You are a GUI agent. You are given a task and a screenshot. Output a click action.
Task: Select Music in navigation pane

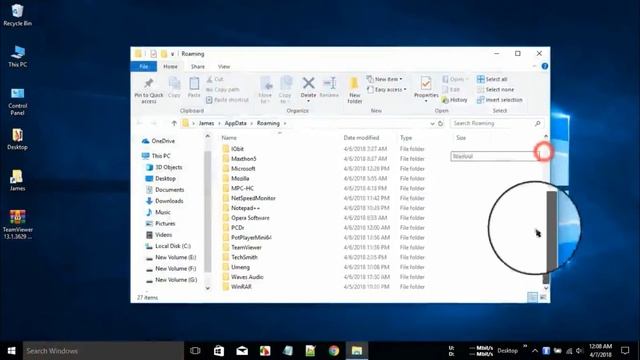pyautogui.click(x=158, y=212)
